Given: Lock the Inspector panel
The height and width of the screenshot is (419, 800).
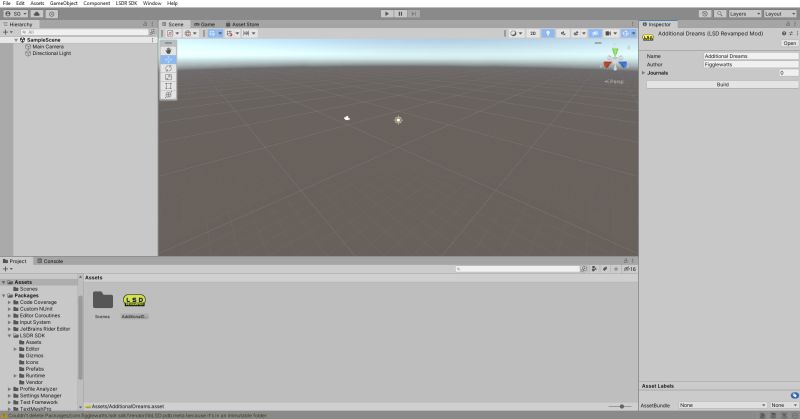Looking at the screenshot, I should [788, 24].
